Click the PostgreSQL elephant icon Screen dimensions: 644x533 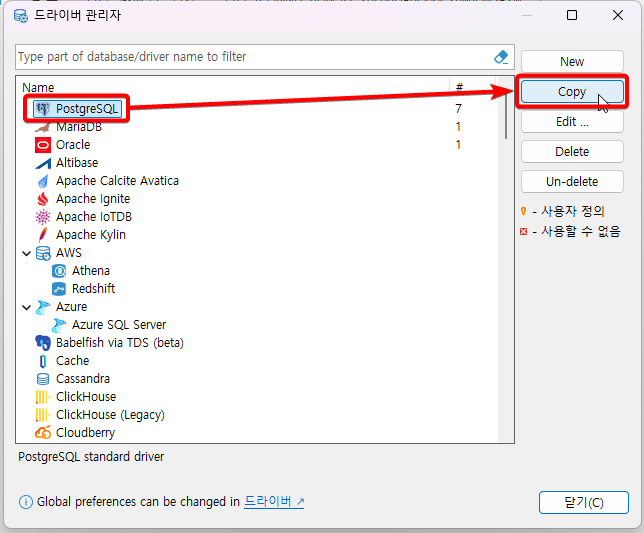43,109
